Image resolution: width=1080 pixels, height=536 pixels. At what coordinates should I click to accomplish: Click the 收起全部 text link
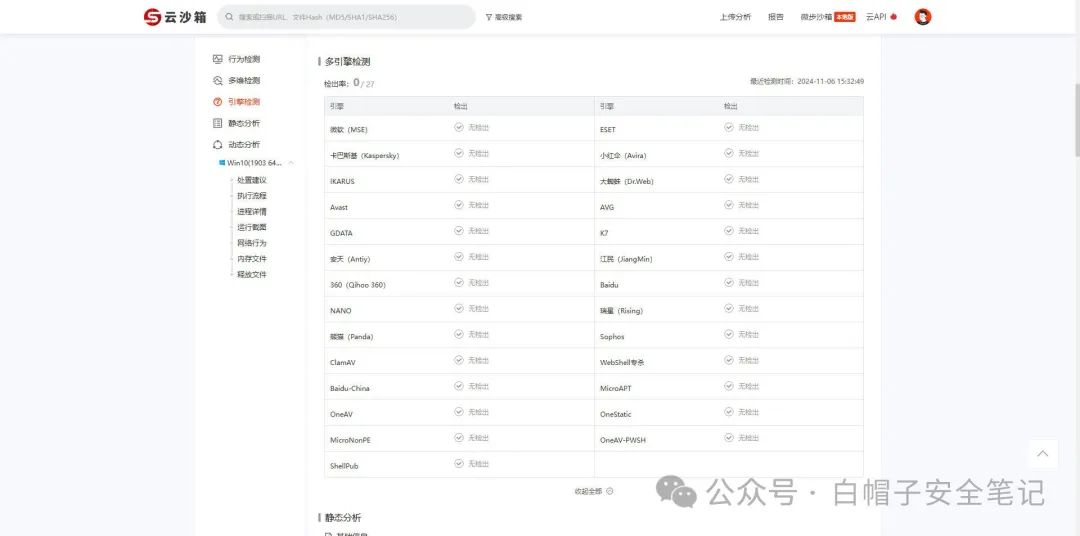(x=588, y=491)
